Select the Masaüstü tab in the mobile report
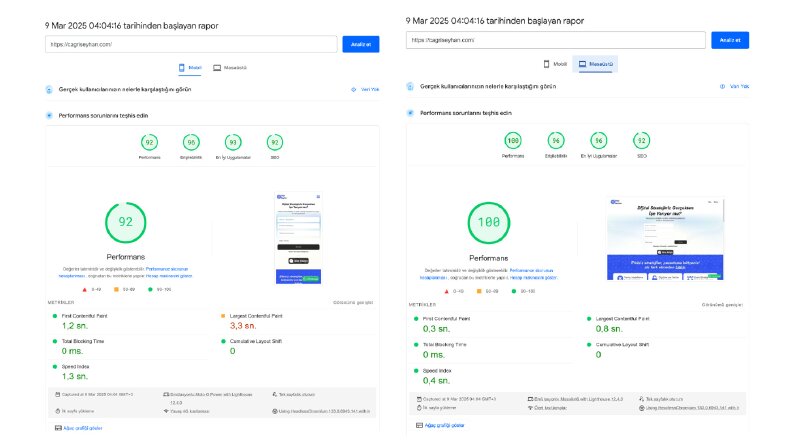793x446 pixels. click(230, 68)
